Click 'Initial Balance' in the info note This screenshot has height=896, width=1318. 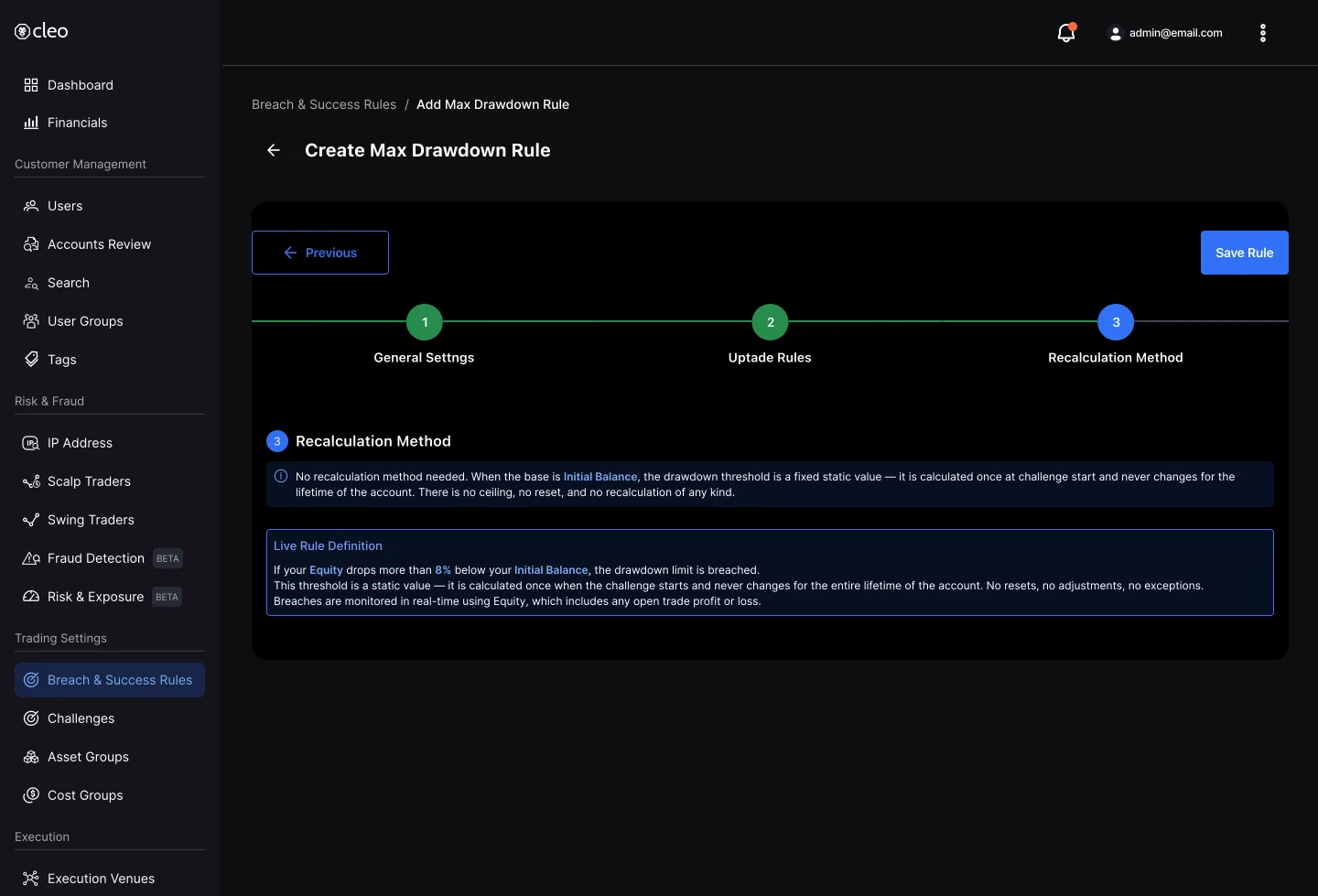click(600, 477)
